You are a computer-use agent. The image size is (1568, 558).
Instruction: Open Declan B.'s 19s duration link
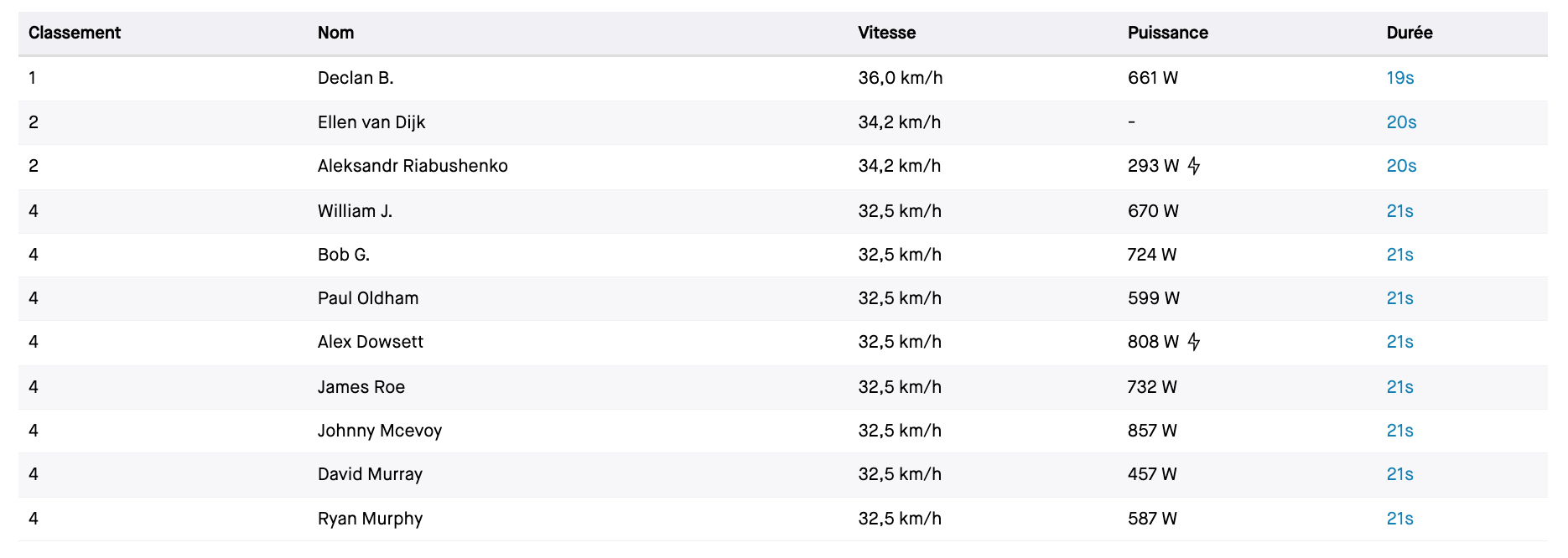tap(1399, 78)
